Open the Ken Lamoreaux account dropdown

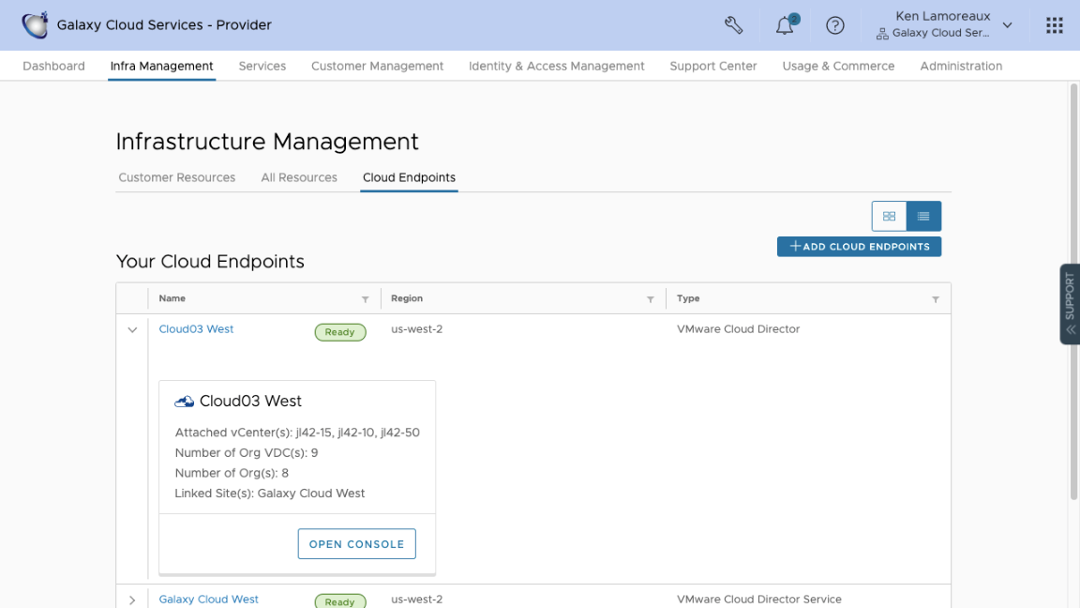tap(1007, 25)
